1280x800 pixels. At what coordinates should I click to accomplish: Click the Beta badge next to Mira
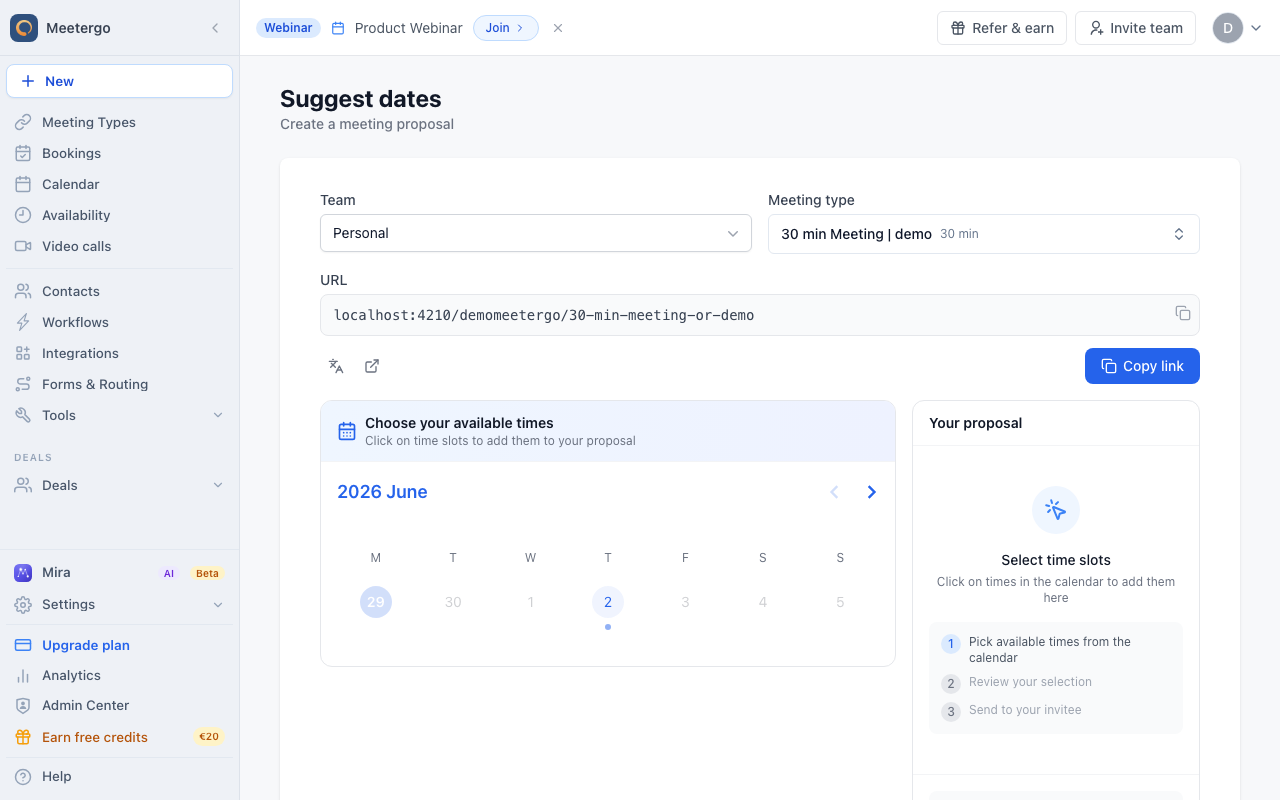point(207,573)
